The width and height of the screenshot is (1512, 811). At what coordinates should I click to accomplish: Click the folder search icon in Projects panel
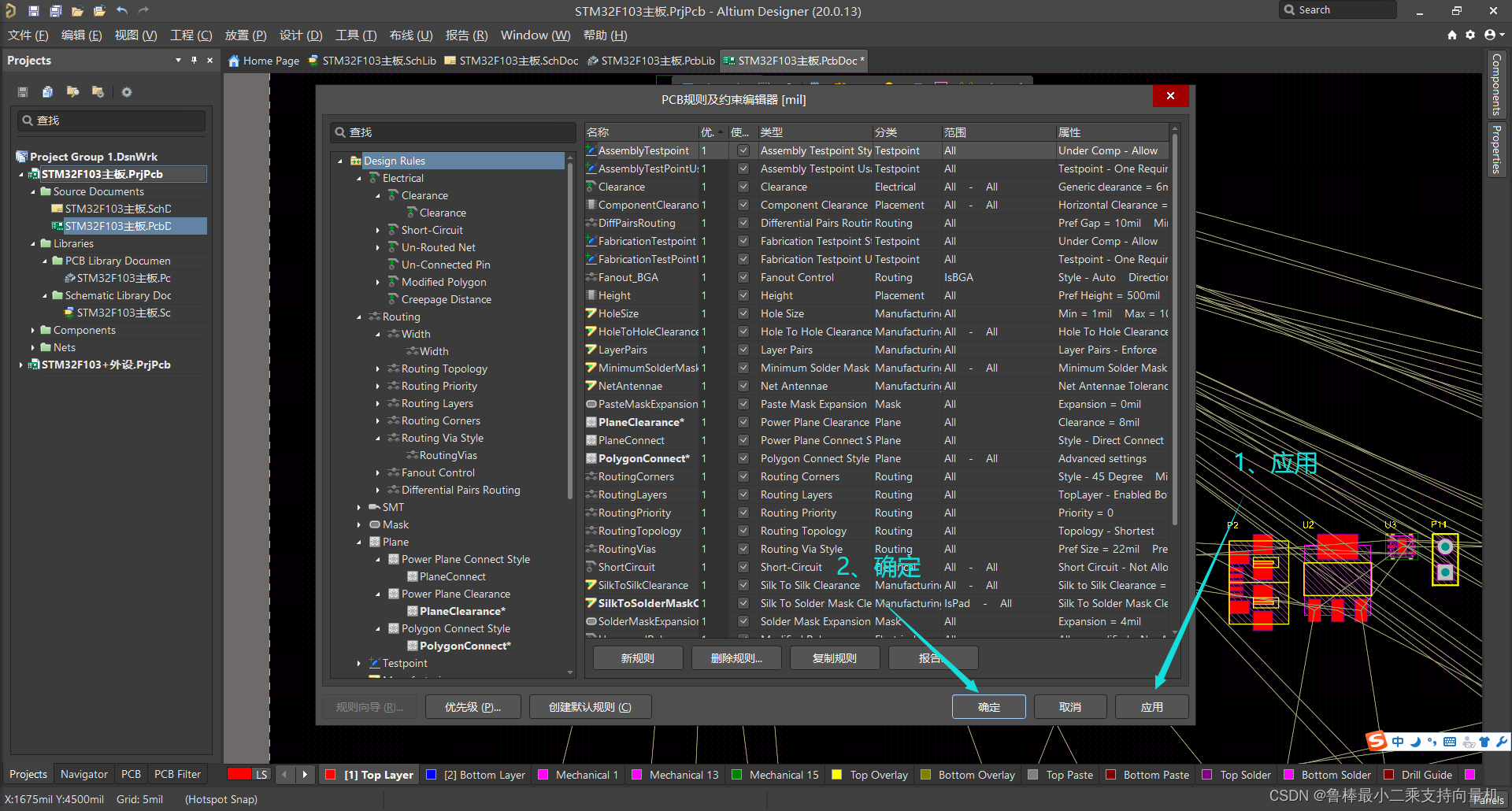(x=72, y=92)
